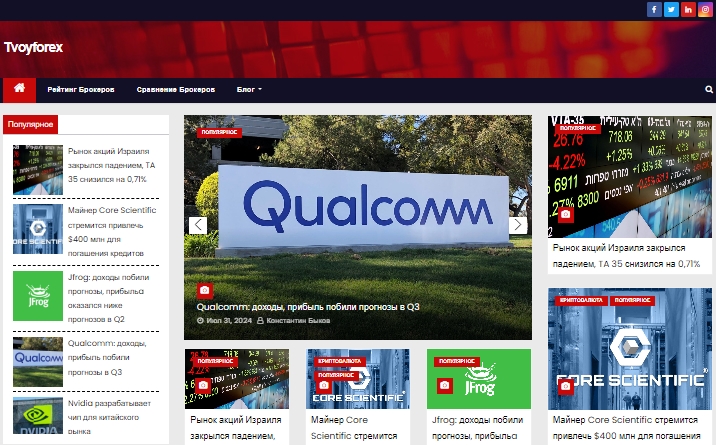Open the Facebook social icon
The width and height of the screenshot is (716, 445).
point(654,9)
